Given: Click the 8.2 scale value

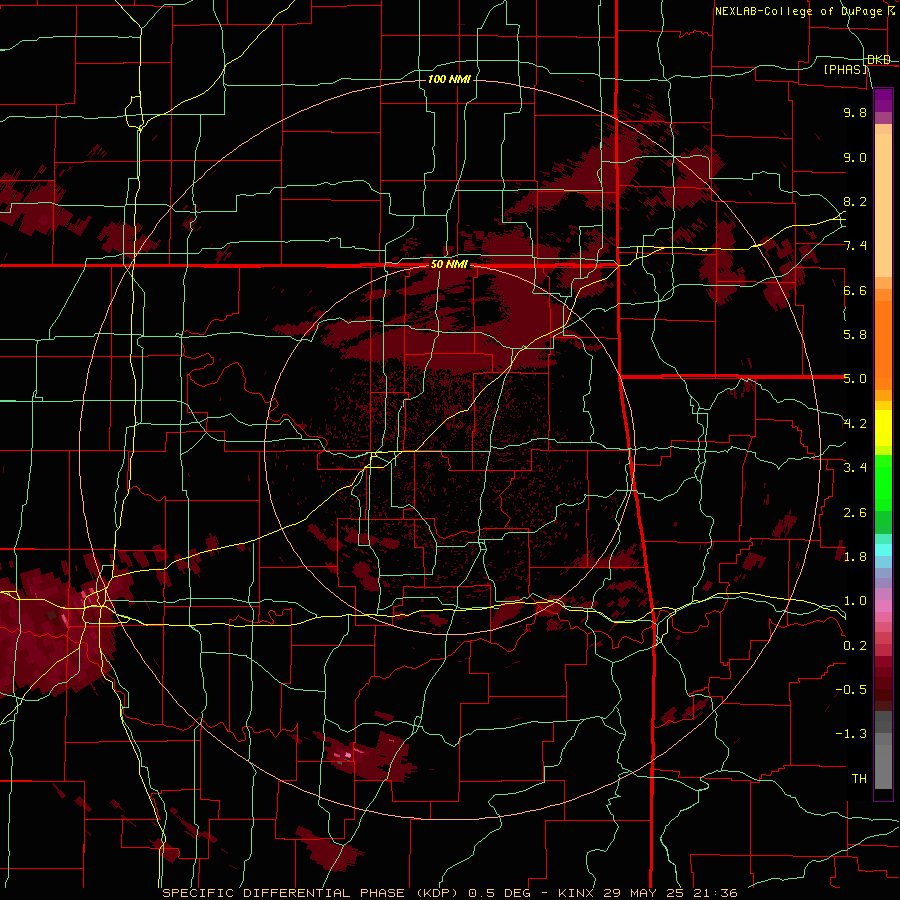Looking at the screenshot, I should [x=855, y=201].
